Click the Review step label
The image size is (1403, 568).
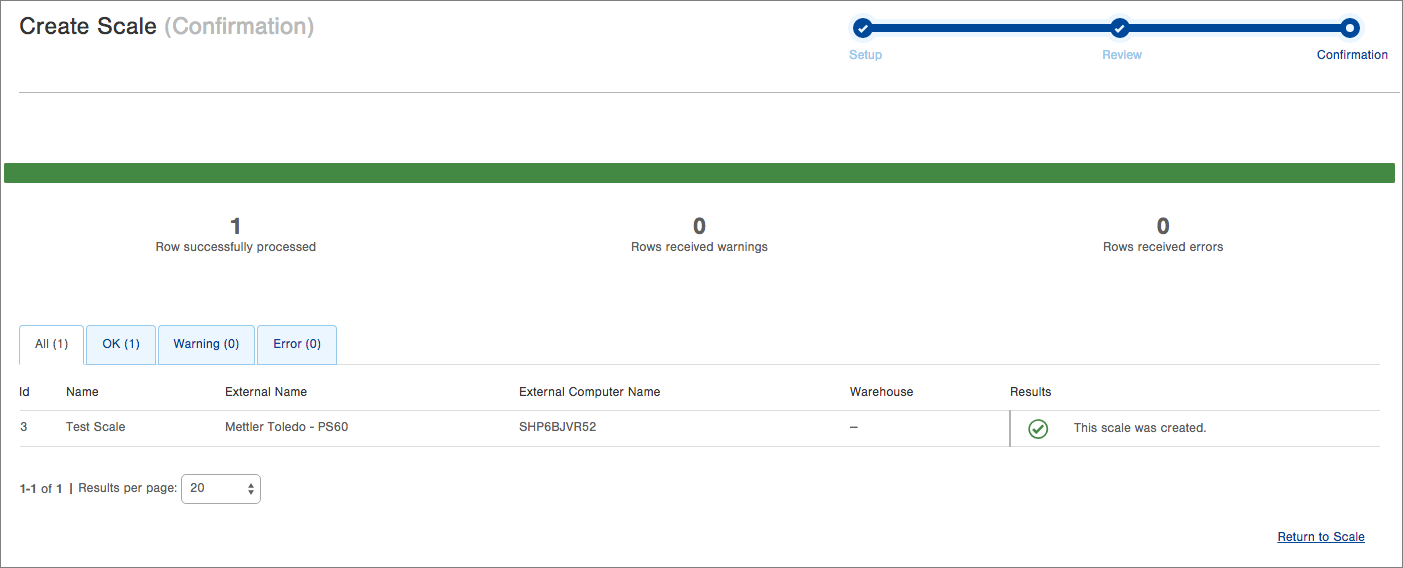coord(1122,55)
